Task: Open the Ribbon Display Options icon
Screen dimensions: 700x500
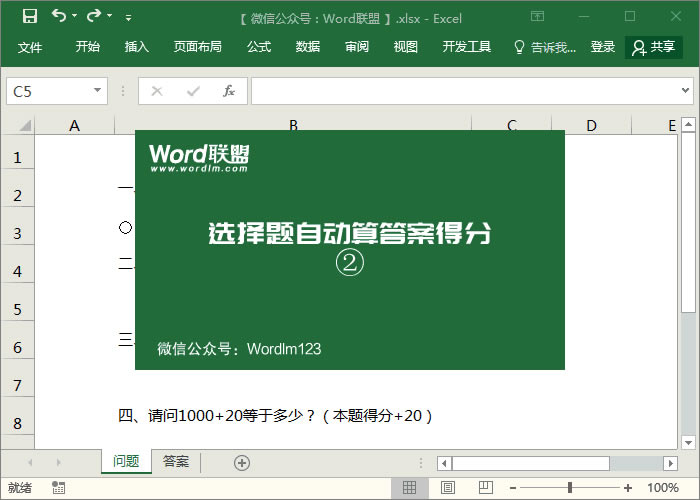Action: [537, 16]
